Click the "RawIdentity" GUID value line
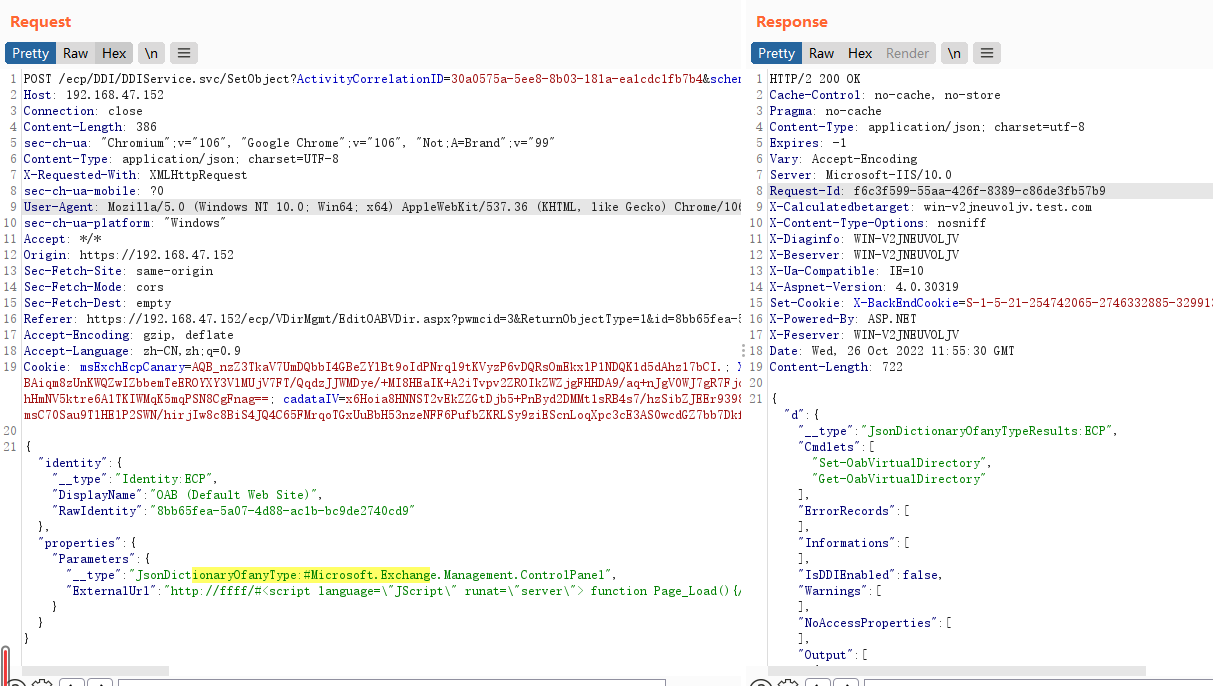Viewport: 1213px width, 686px height. coord(234,511)
